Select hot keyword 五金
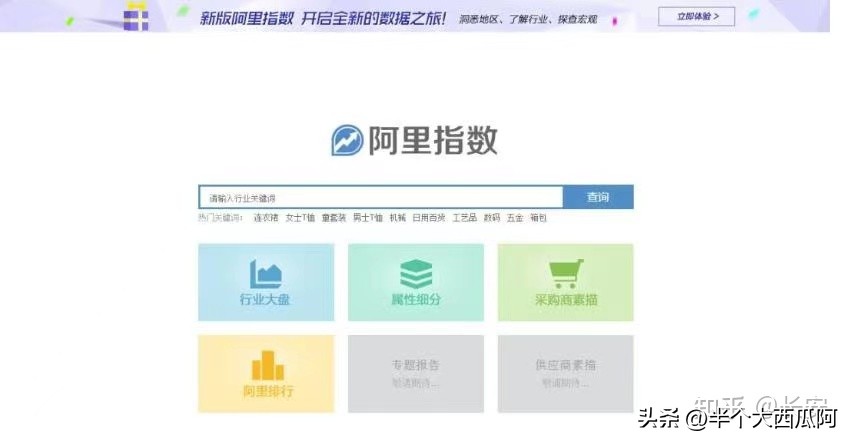 click(x=515, y=218)
